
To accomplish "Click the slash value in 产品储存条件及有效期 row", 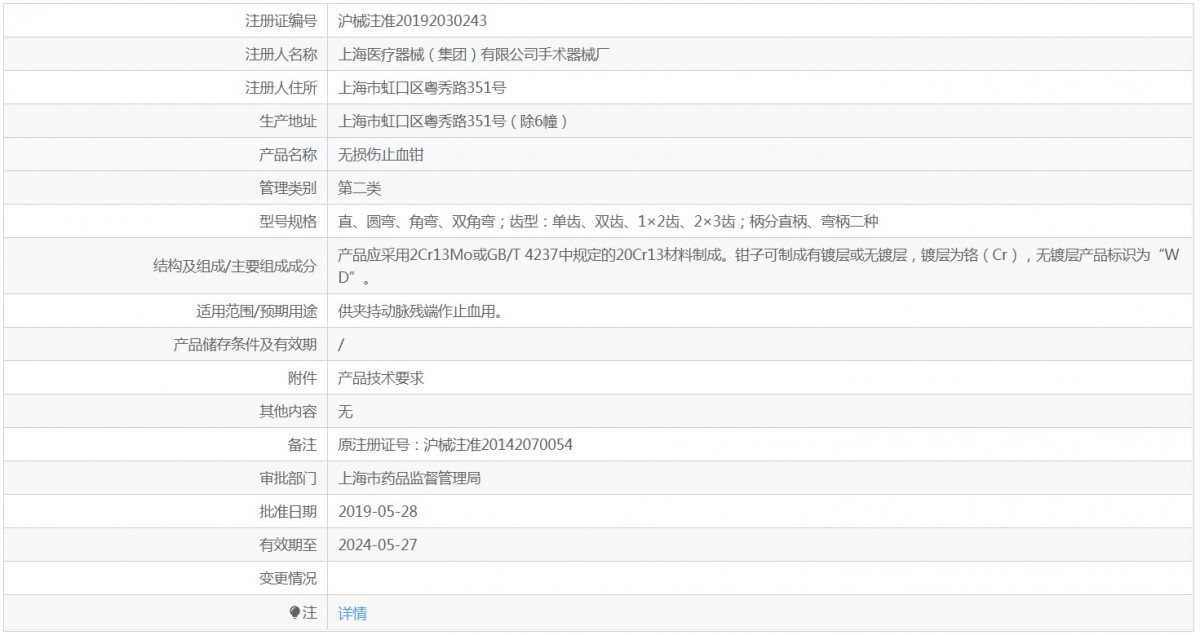I will pos(342,345).
